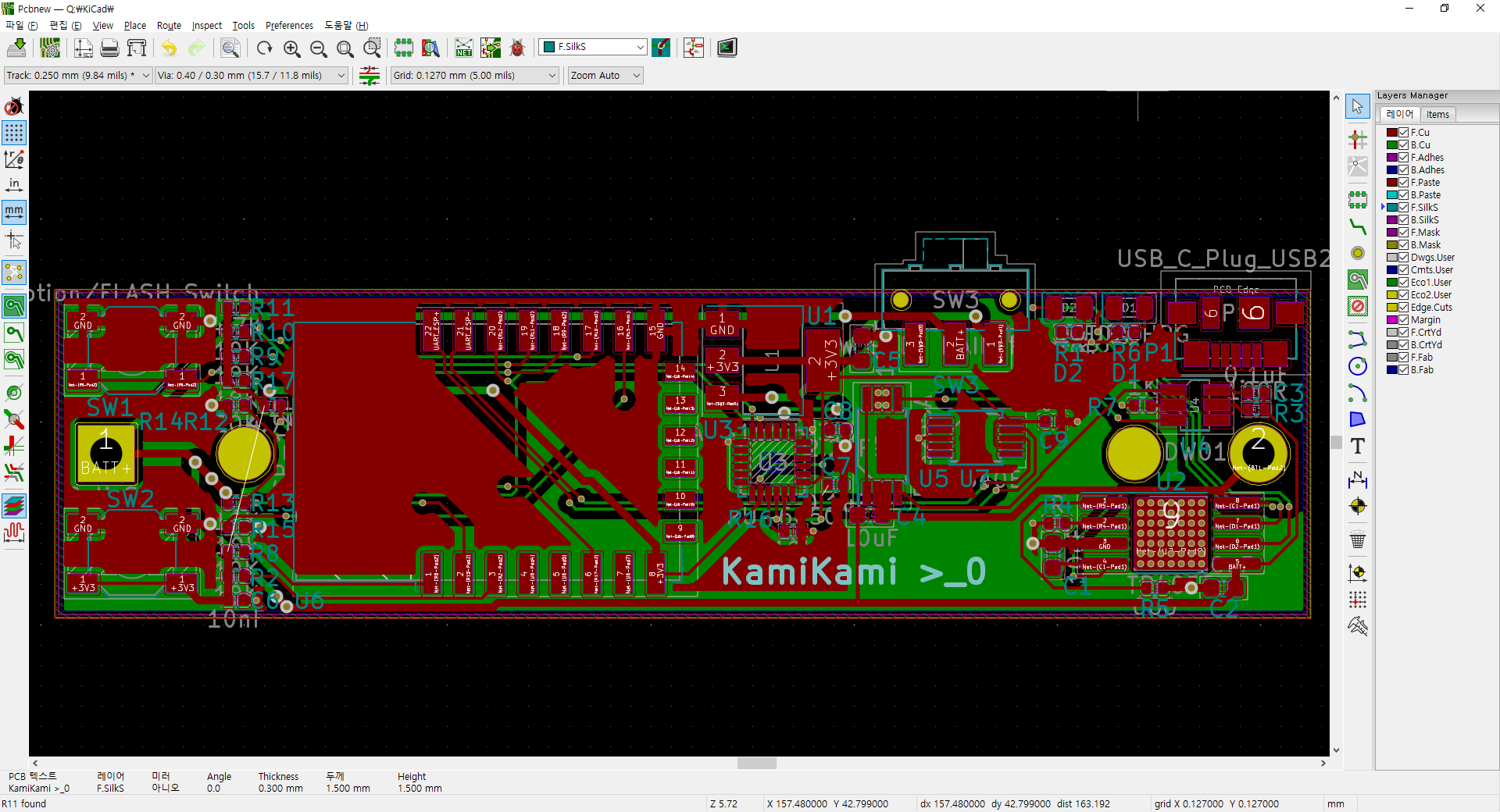Click the print board icon

[x=110, y=48]
